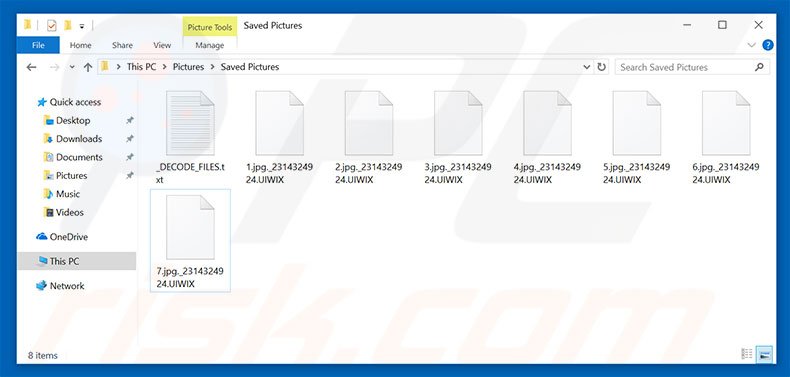Expand the root breadcrumb chevron
Image resolution: width=790 pixels, height=377 pixels.
(118, 67)
